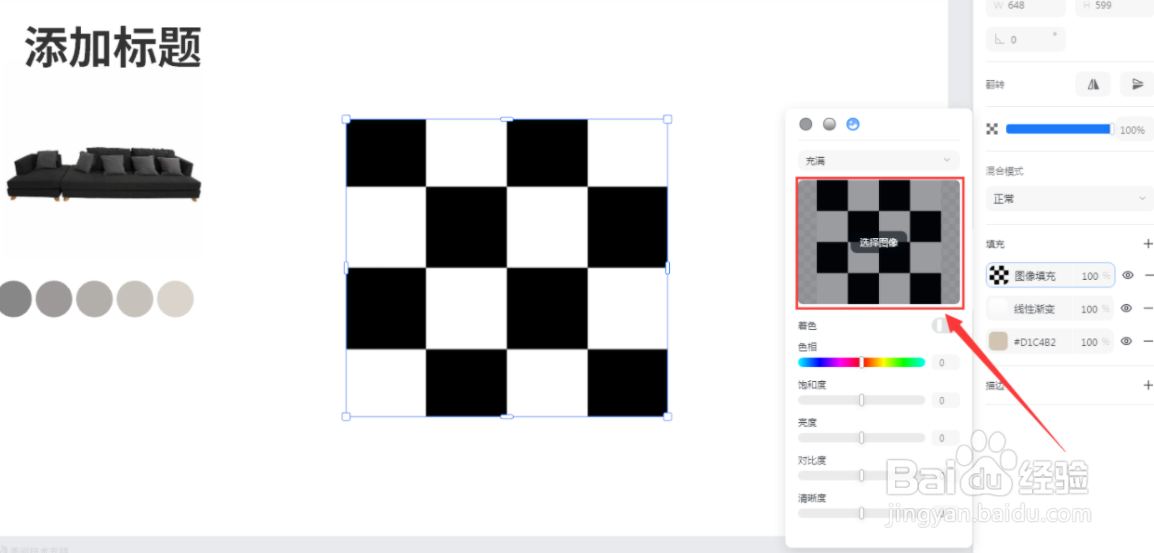The height and width of the screenshot is (553, 1154).
Task: Adjust the 亮度 brightness slider
Action: tap(861, 437)
